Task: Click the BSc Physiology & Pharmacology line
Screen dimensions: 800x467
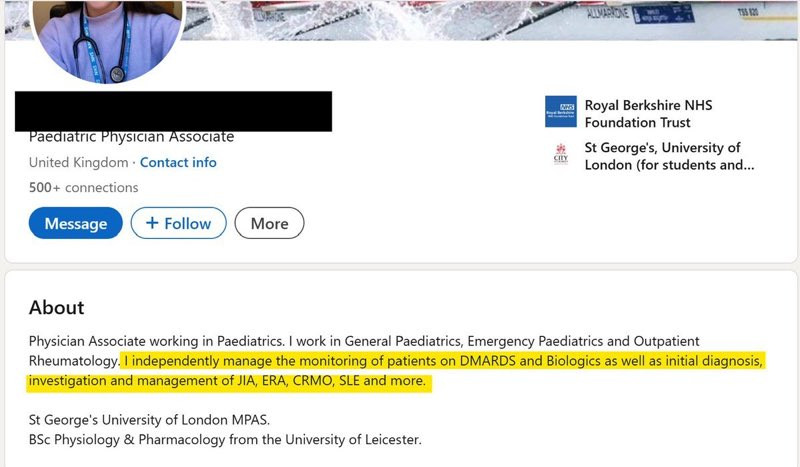Action: 225,439
